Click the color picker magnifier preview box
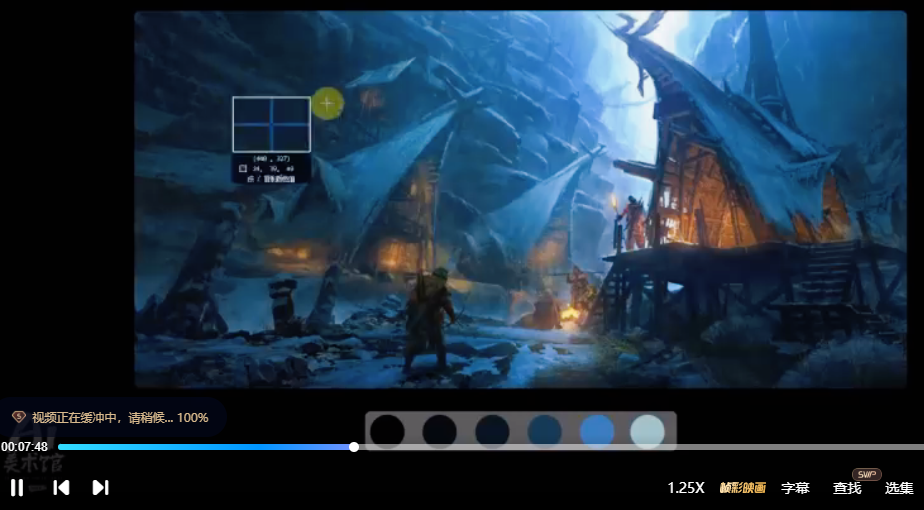The width and height of the screenshot is (924, 510). click(x=272, y=124)
